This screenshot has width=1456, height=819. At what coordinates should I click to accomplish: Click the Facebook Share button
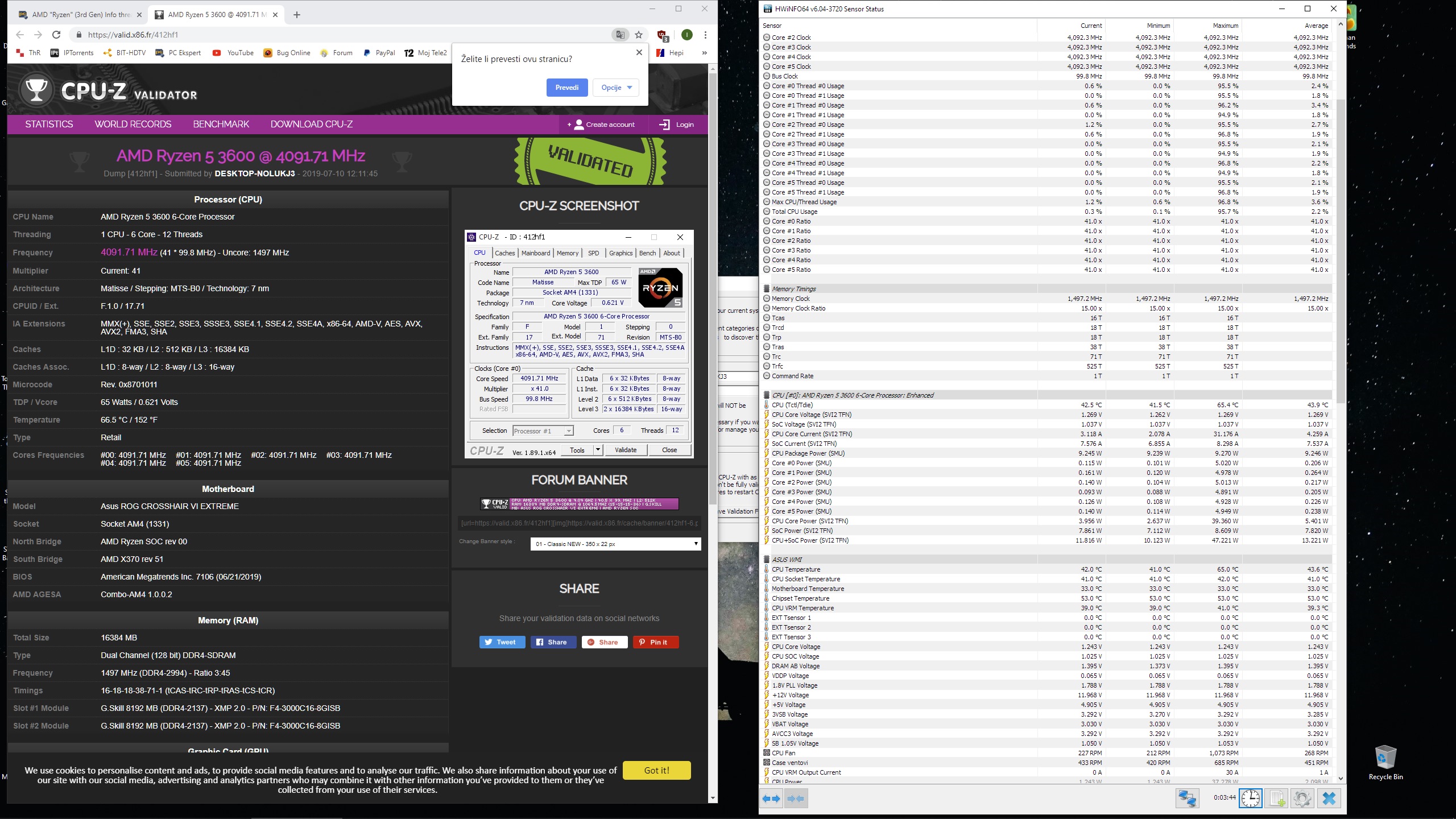(x=553, y=642)
